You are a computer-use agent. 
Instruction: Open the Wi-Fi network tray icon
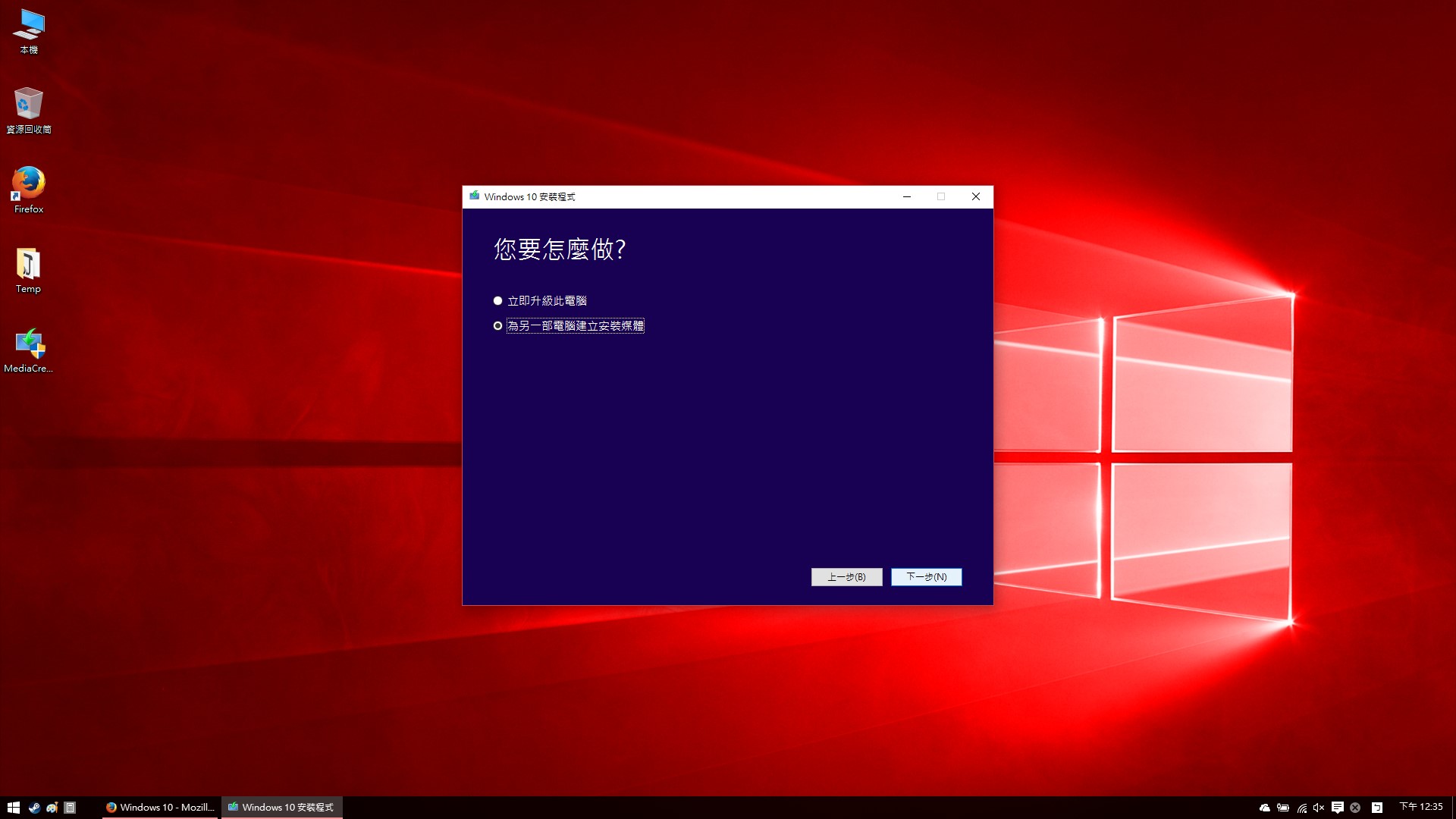point(1301,808)
